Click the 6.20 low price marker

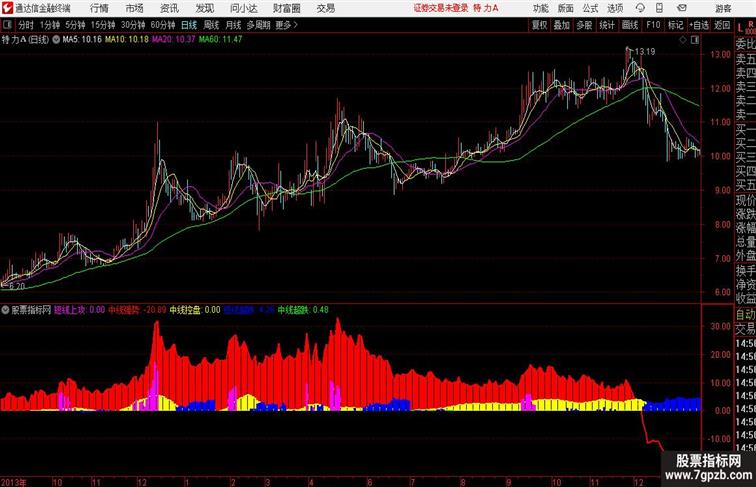17,286
